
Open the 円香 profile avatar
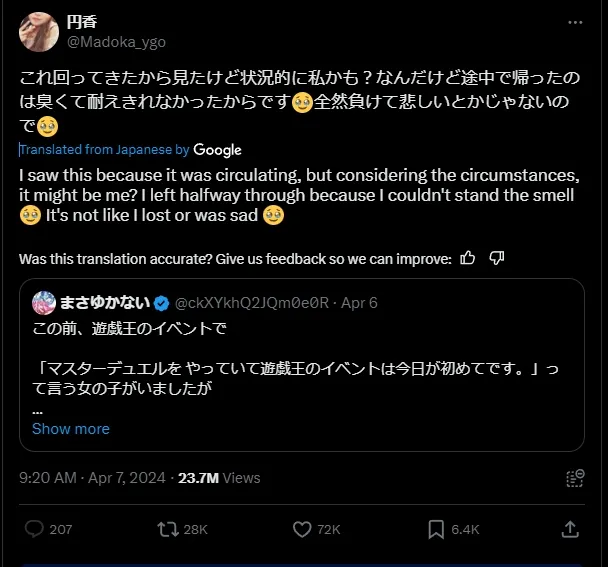(x=39, y=32)
